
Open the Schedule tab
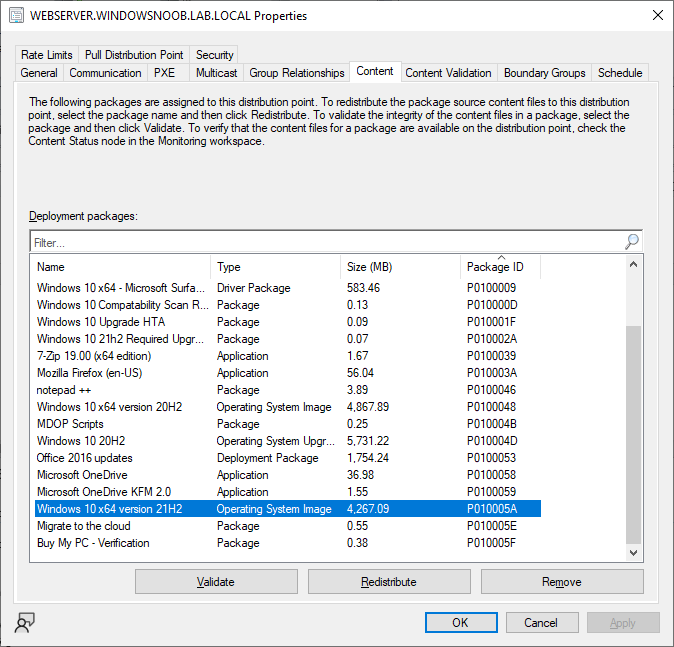[620, 73]
